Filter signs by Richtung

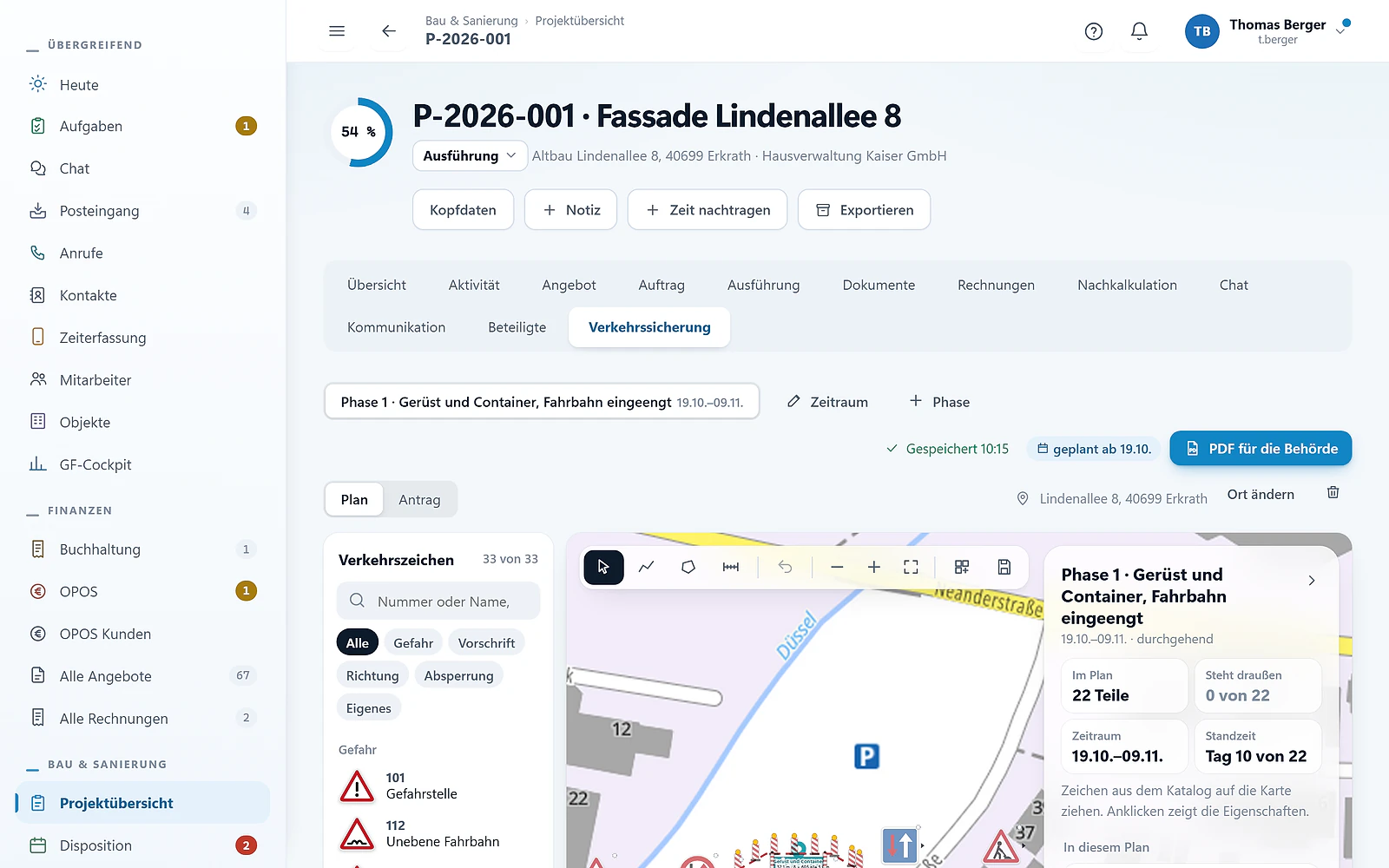tap(372, 675)
